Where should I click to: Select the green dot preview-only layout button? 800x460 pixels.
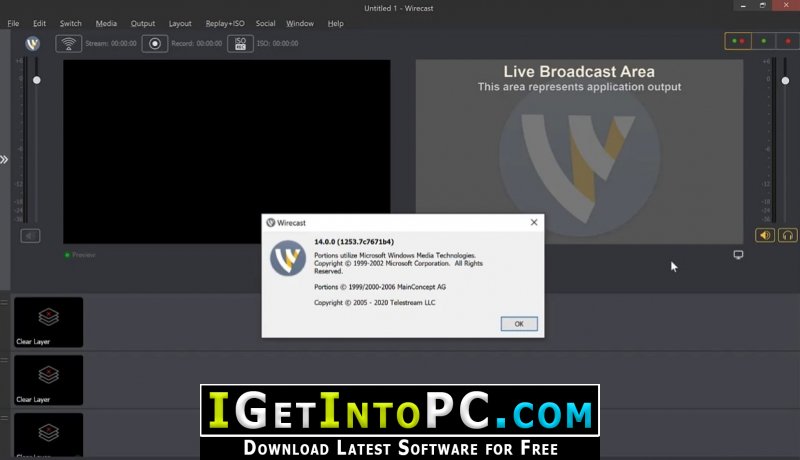pos(763,41)
